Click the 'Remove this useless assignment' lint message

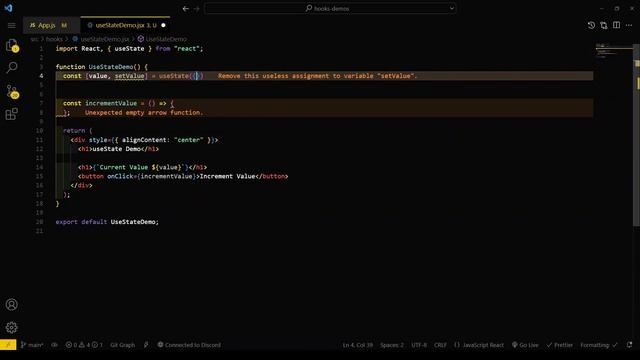(318, 76)
